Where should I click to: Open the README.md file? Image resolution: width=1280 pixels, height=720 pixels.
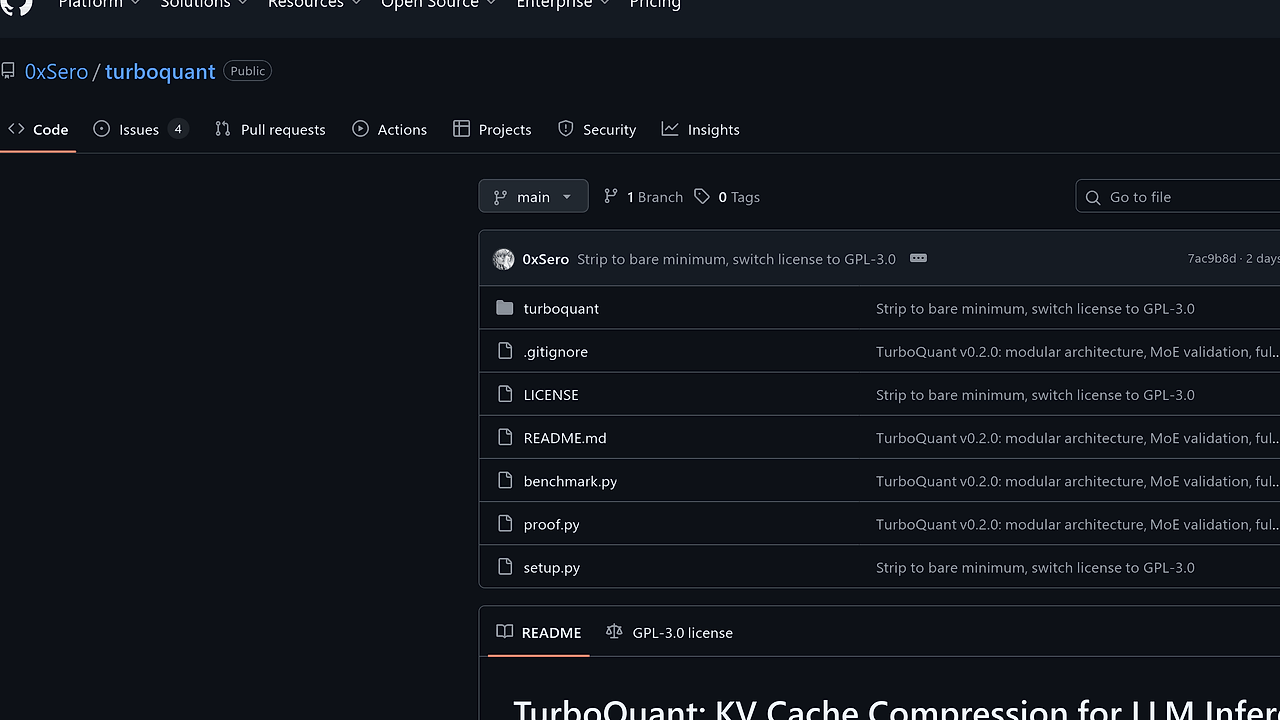point(565,437)
